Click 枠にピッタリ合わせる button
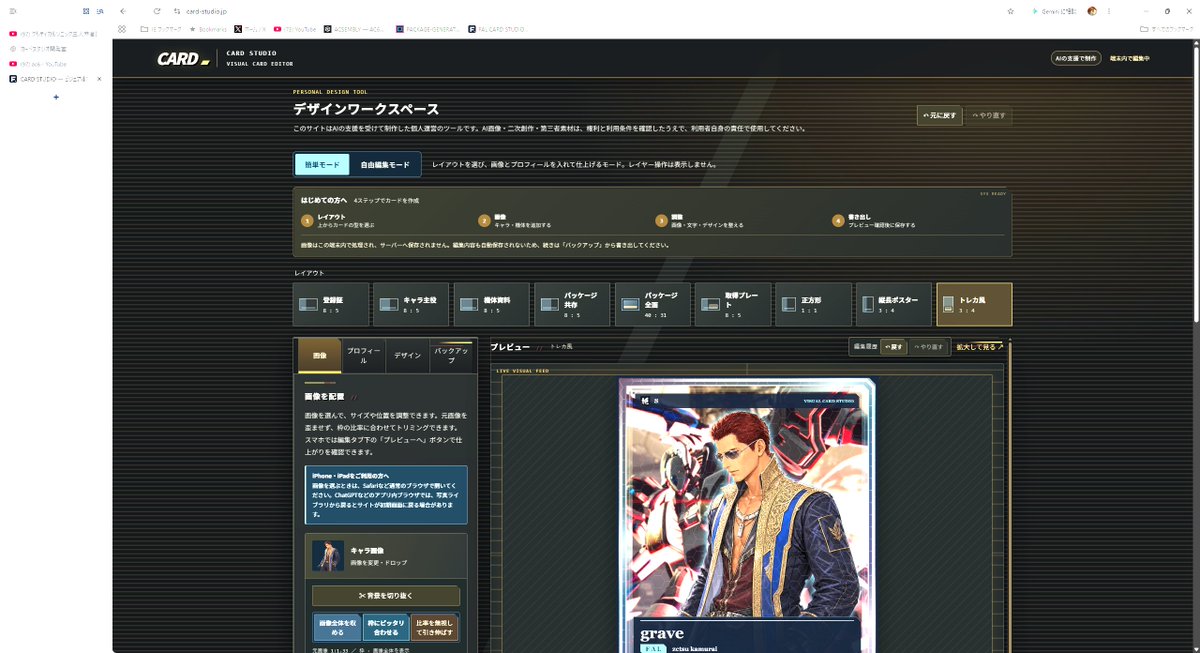 385,627
